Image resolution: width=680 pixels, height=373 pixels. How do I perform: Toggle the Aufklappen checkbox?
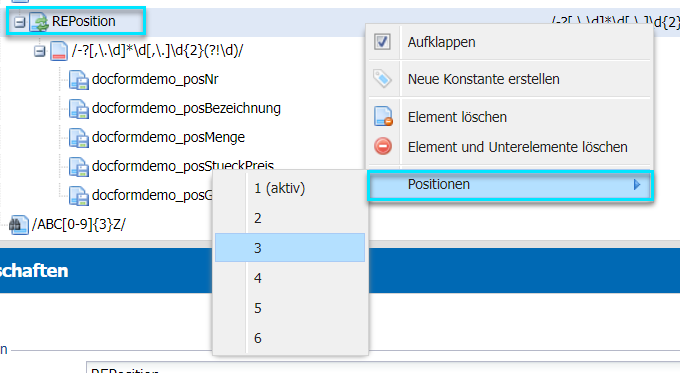pos(382,42)
